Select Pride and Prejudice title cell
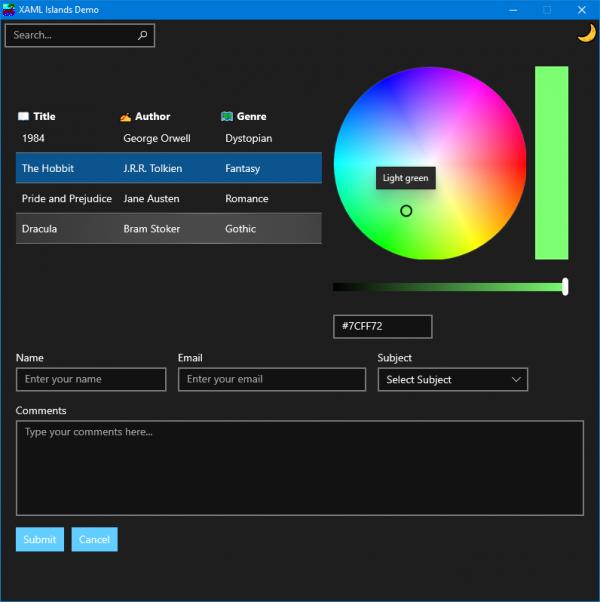Screen dimensions: 600x602 66,198
